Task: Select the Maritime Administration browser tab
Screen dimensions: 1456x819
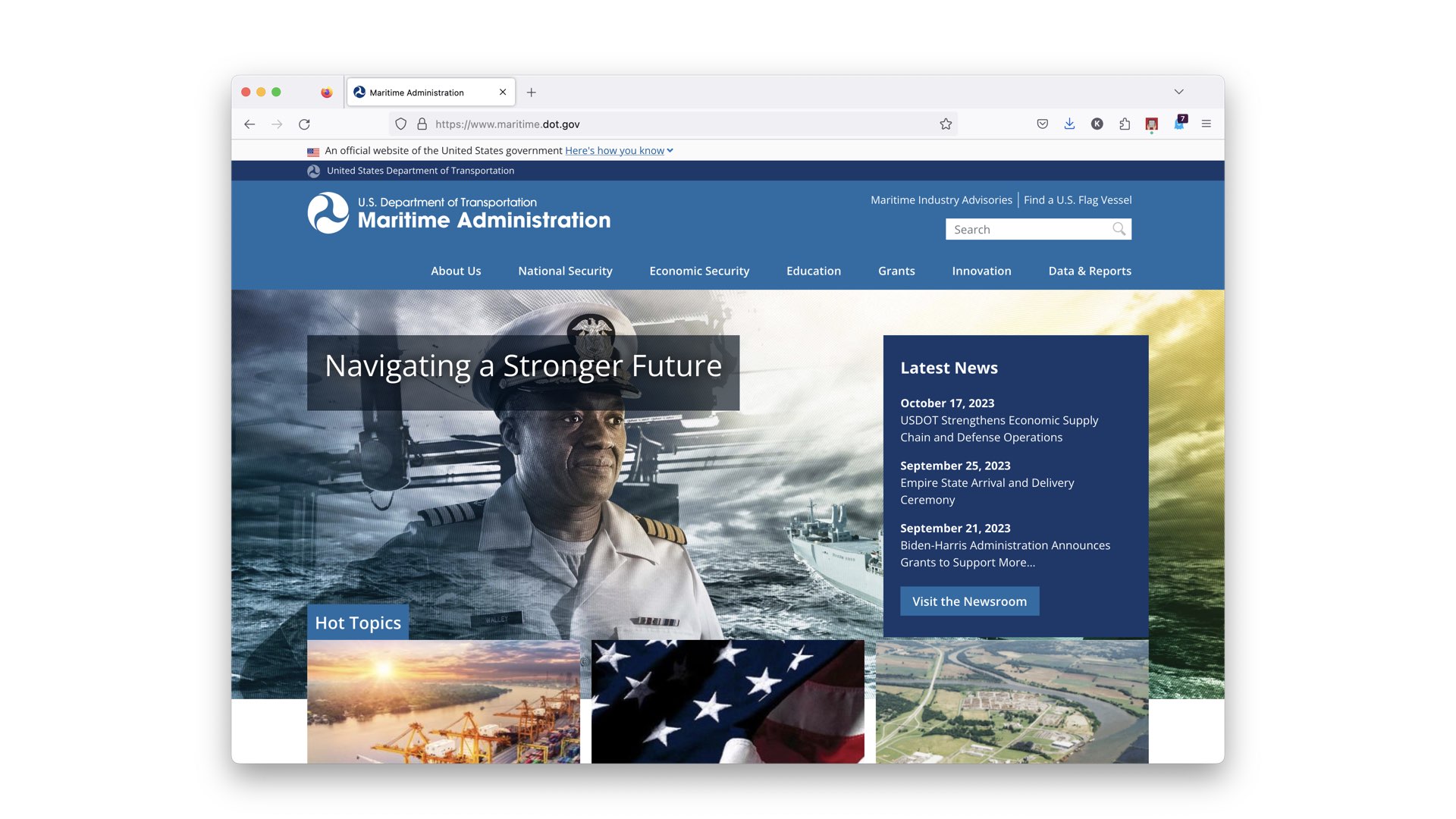Action: coord(431,93)
